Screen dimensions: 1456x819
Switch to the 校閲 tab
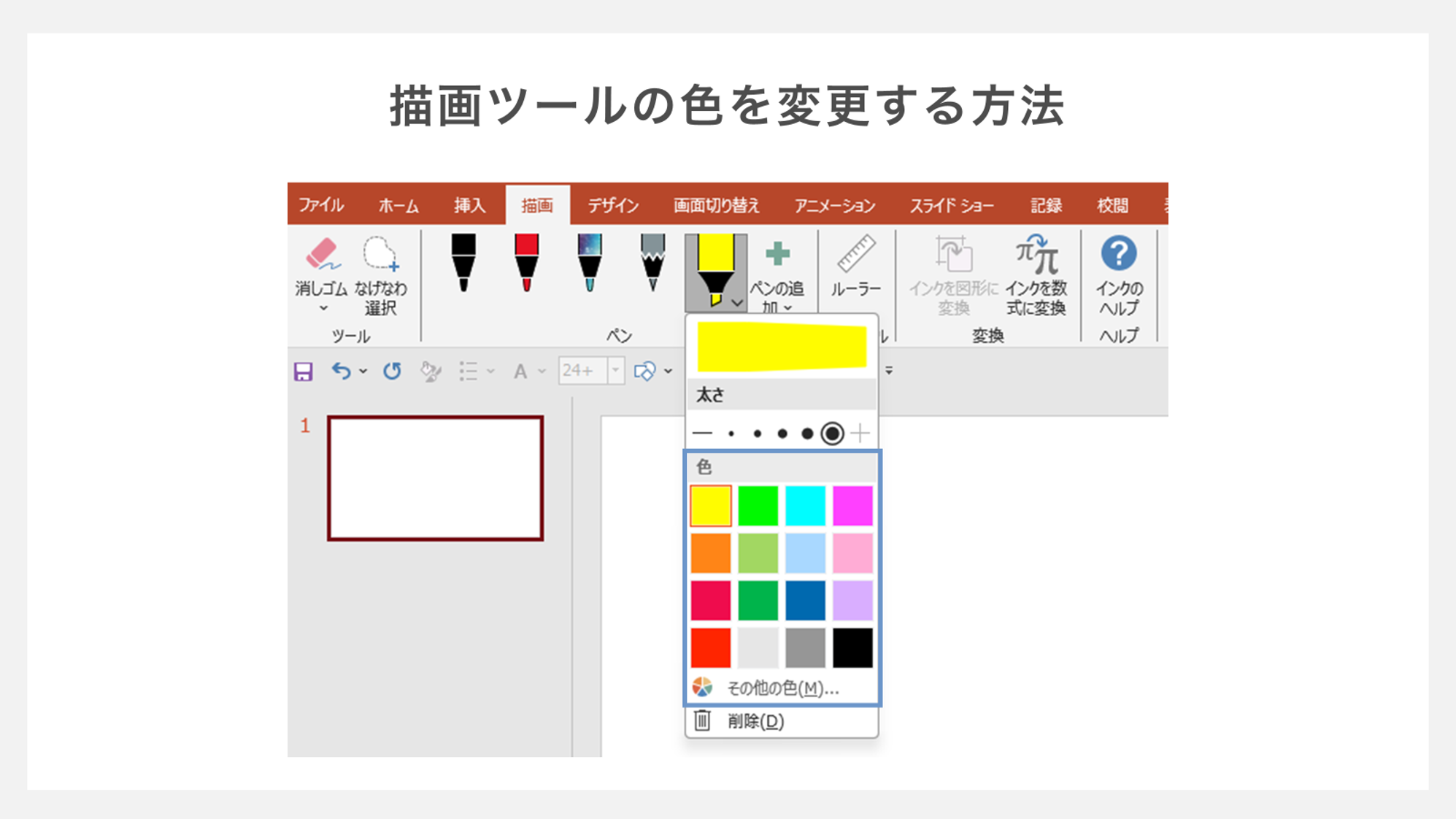click(x=1113, y=205)
